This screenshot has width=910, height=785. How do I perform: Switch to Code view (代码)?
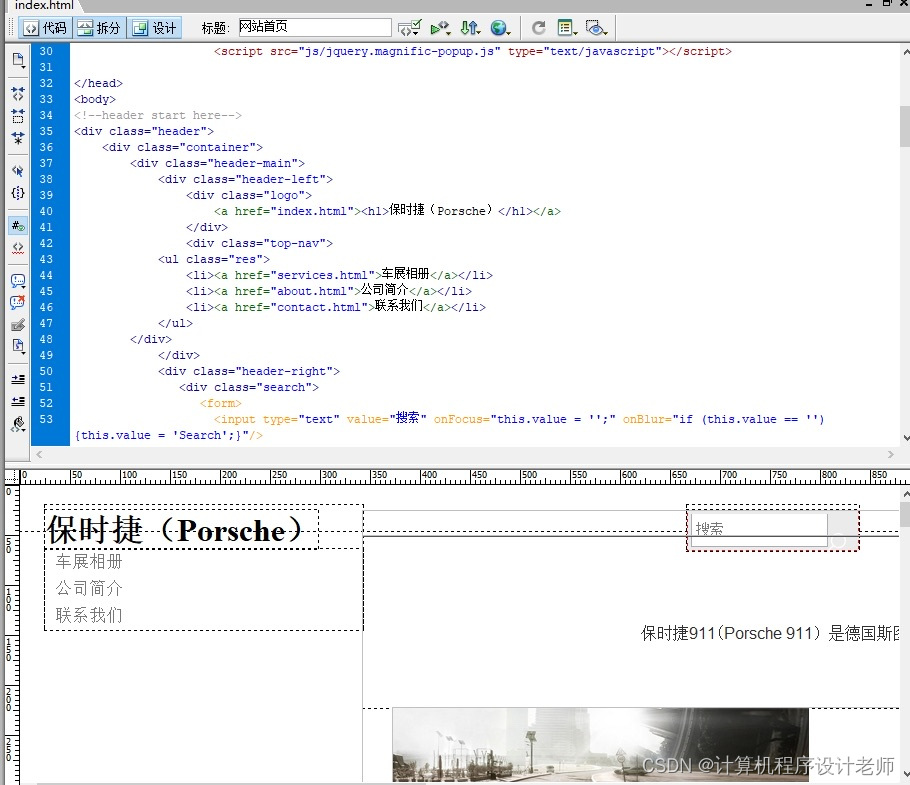[45, 28]
